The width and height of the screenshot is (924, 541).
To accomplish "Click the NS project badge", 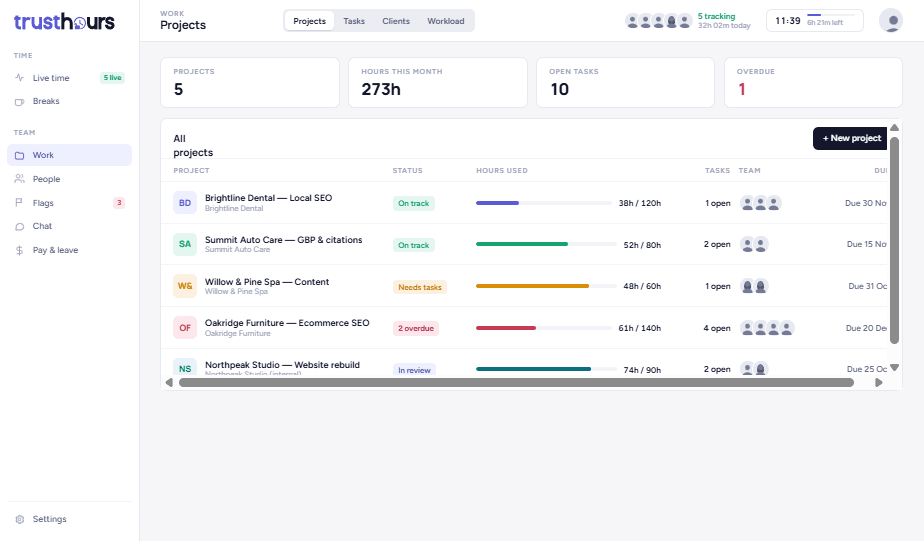I will coord(184,368).
